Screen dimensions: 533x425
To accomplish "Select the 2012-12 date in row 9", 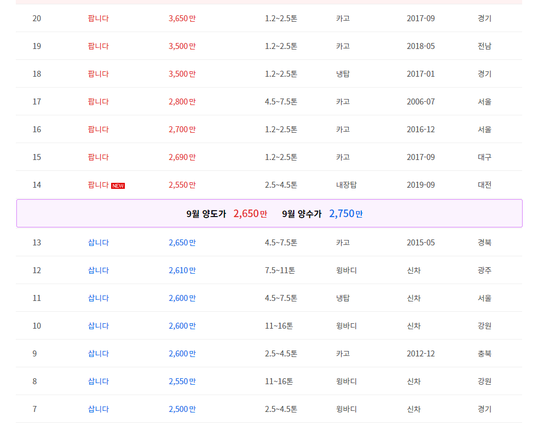I will point(421,354).
